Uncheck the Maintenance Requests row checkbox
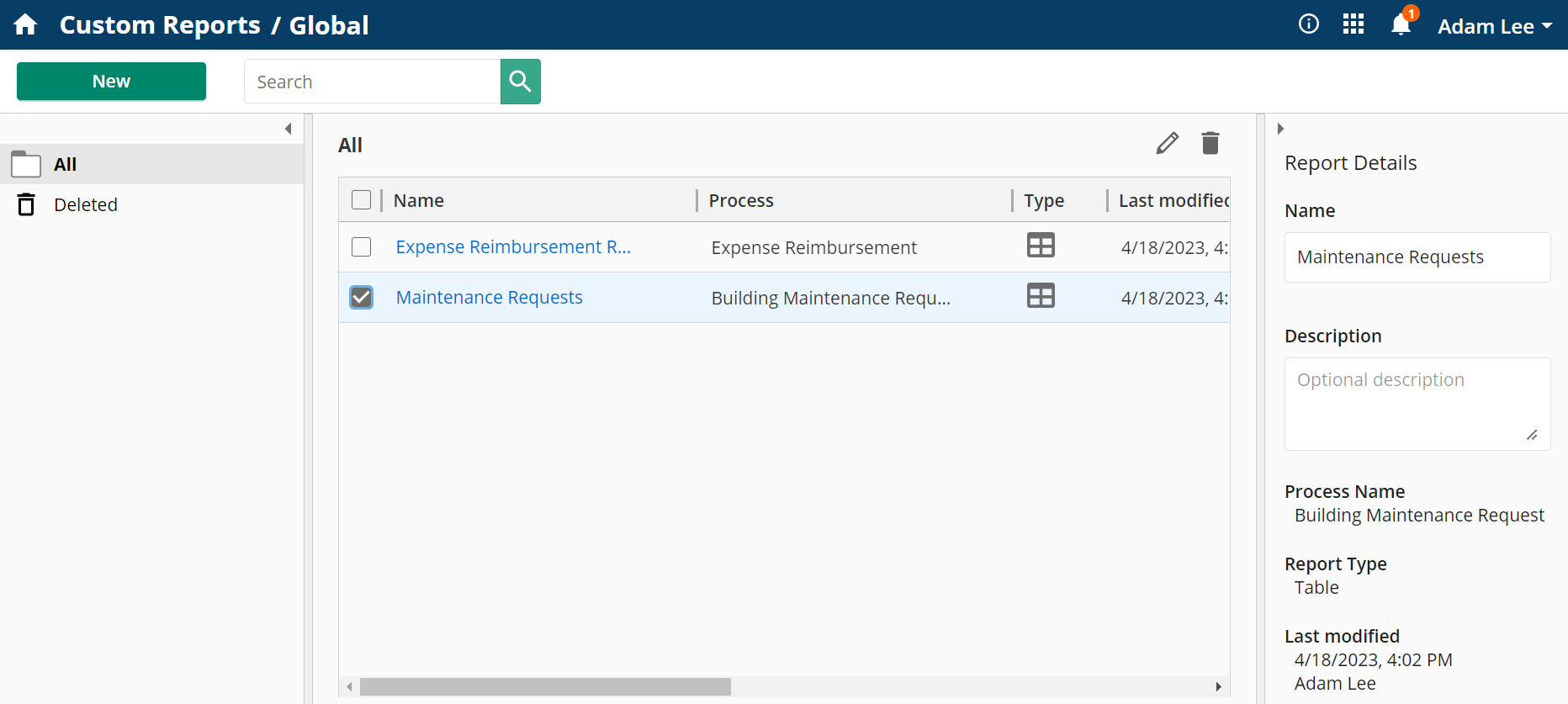The height and width of the screenshot is (704, 1568). point(361,297)
